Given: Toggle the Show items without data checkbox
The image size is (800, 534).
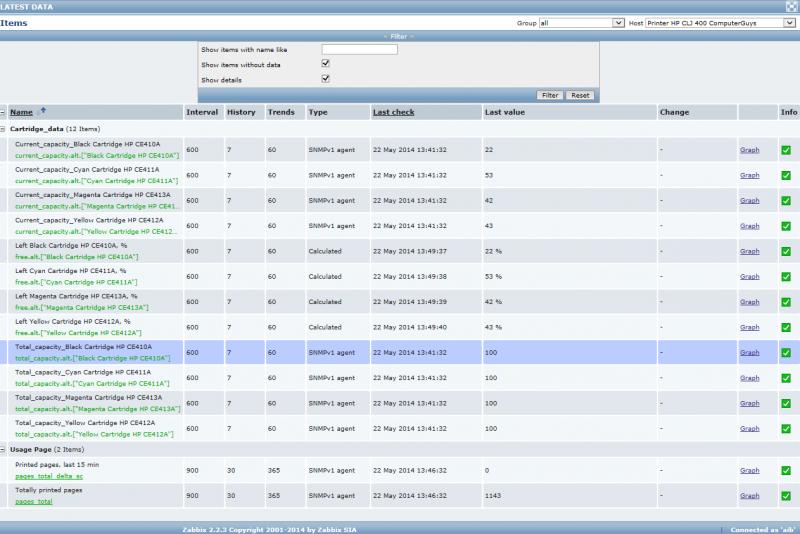Looking at the screenshot, I should [x=325, y=63].
